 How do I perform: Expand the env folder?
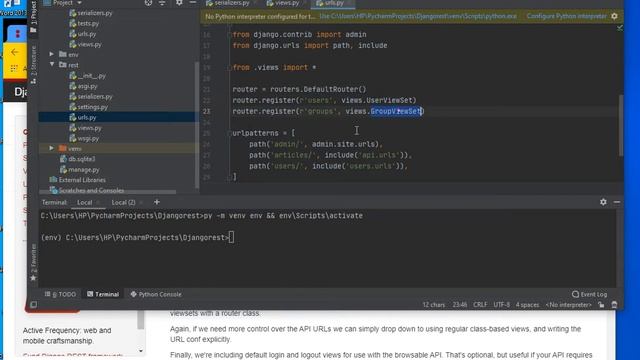(51, 54)
